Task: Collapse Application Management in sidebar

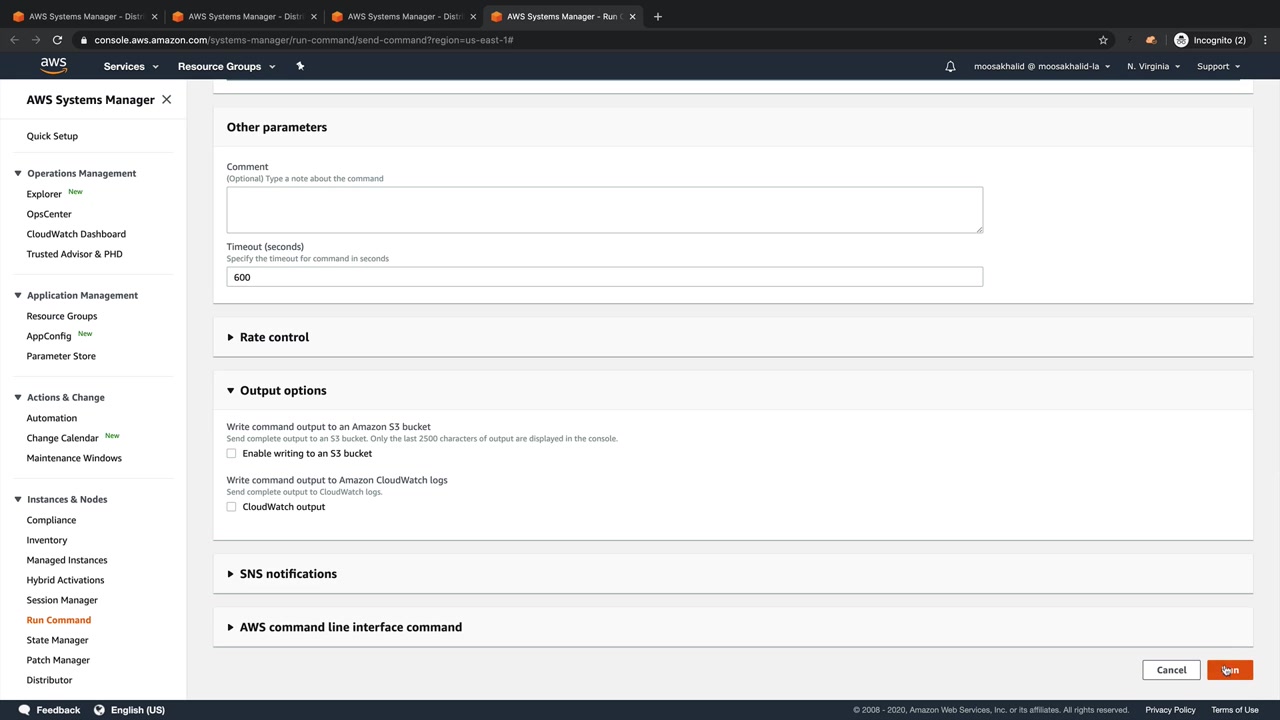Action: tap(17, 295)
